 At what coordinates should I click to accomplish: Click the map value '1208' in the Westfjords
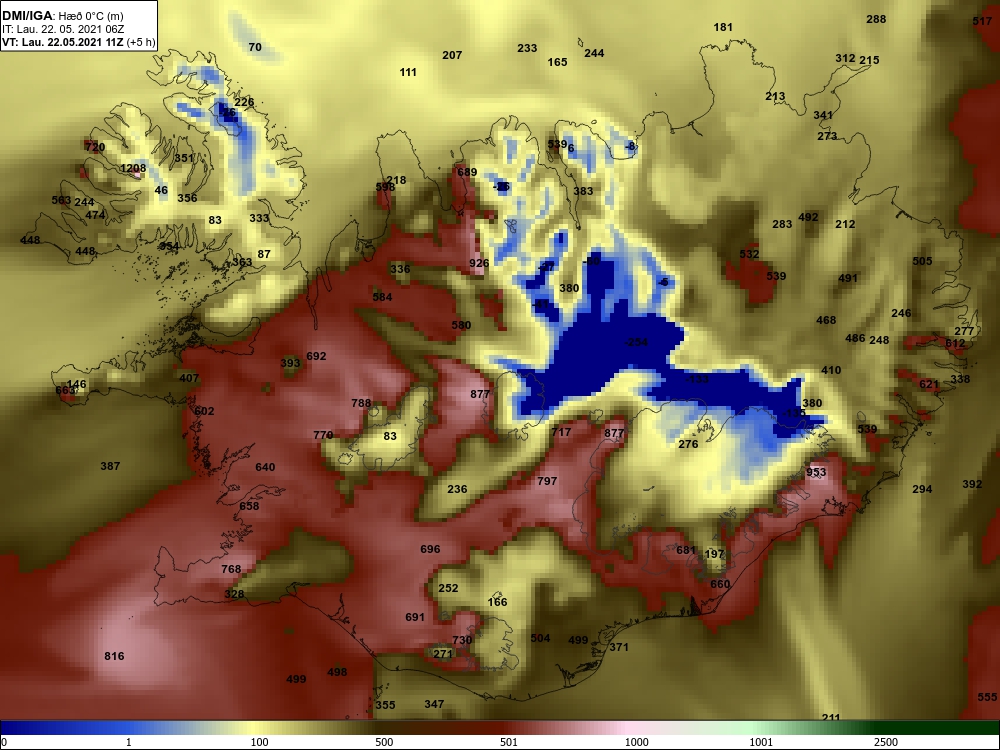point(133,168)
